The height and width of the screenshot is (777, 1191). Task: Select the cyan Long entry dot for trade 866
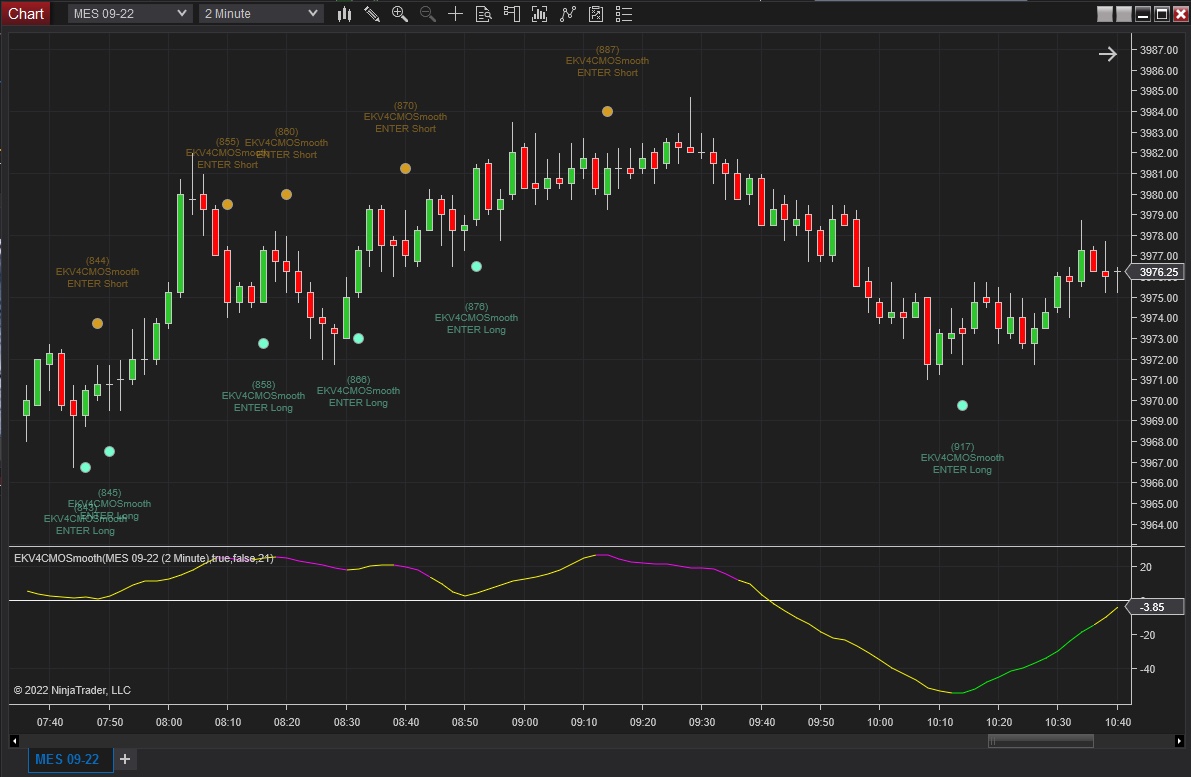click(x=359, y=339)
